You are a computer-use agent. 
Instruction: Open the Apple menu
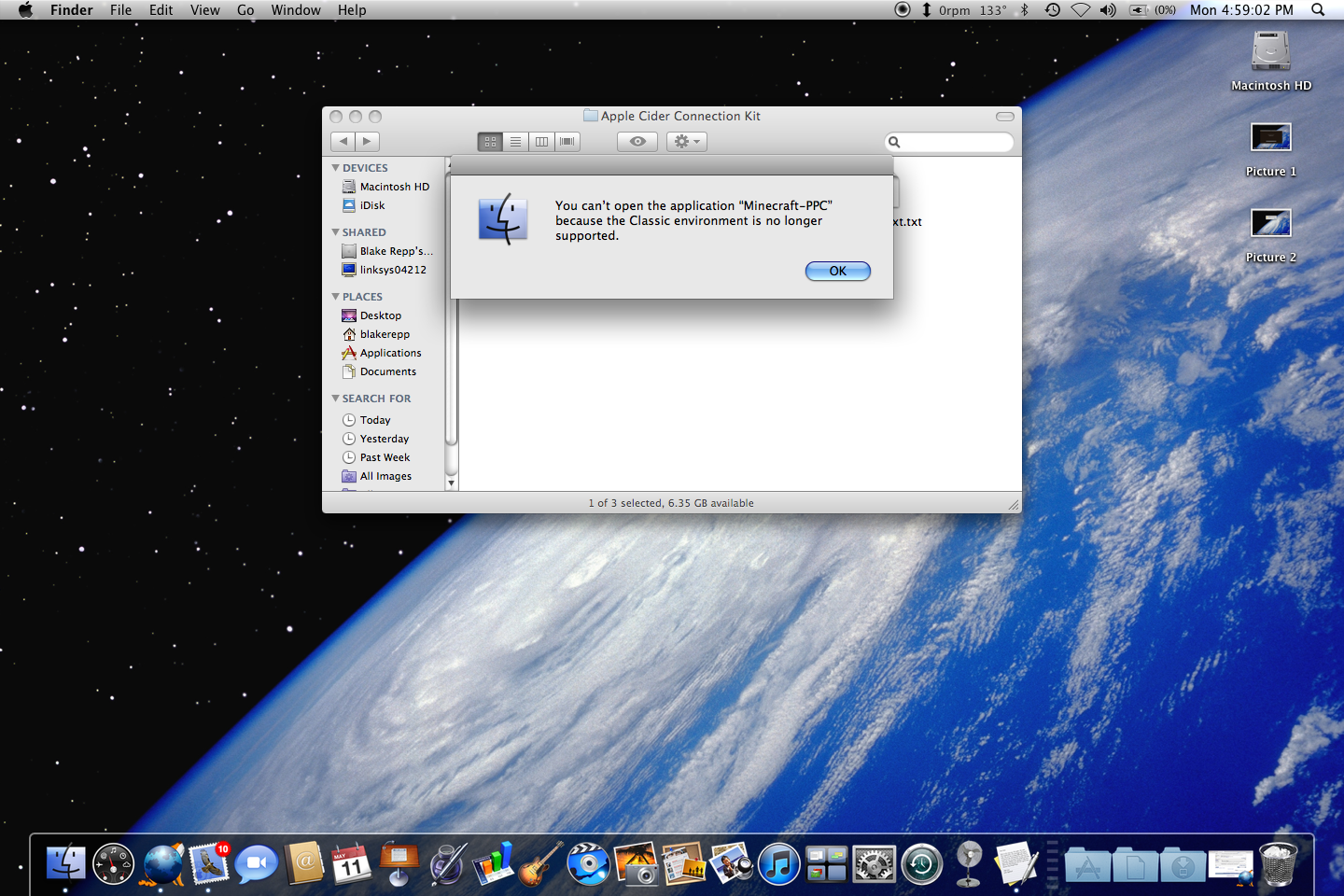[25, 10]
